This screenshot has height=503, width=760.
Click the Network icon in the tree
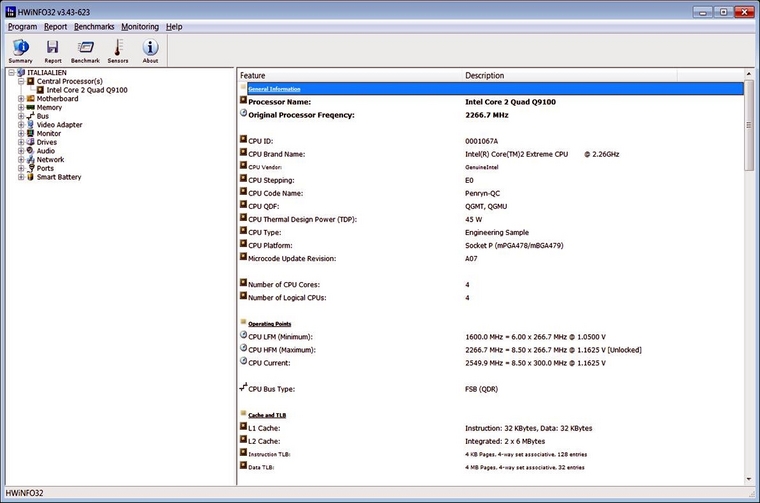(31, 160)
